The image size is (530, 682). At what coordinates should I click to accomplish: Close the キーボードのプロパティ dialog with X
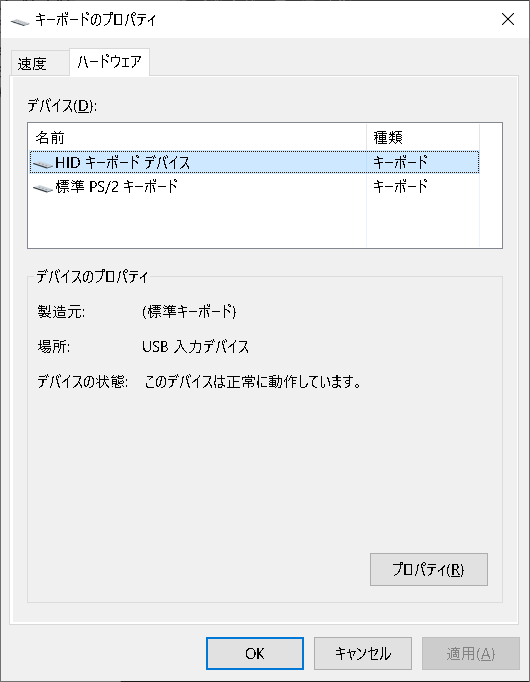click(508, 19)
